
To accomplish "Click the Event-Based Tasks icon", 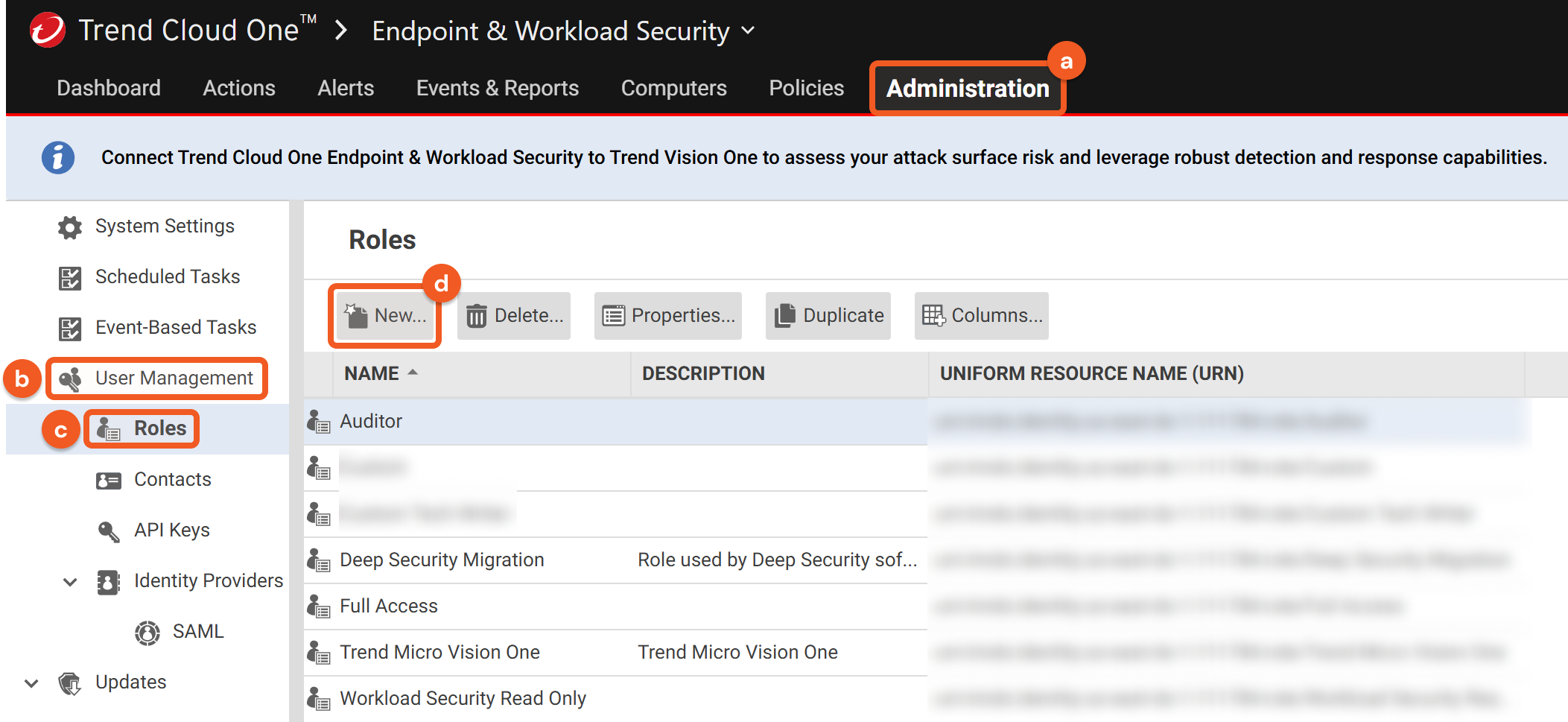I will [70, 329].
